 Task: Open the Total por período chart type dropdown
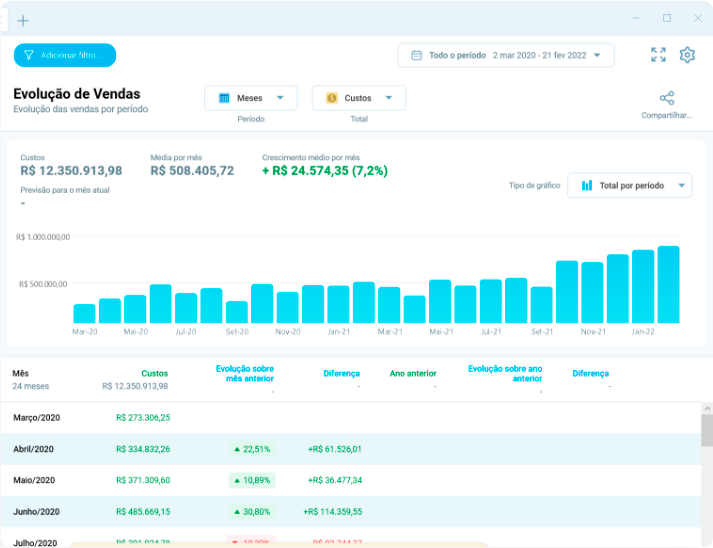[629, 185]
